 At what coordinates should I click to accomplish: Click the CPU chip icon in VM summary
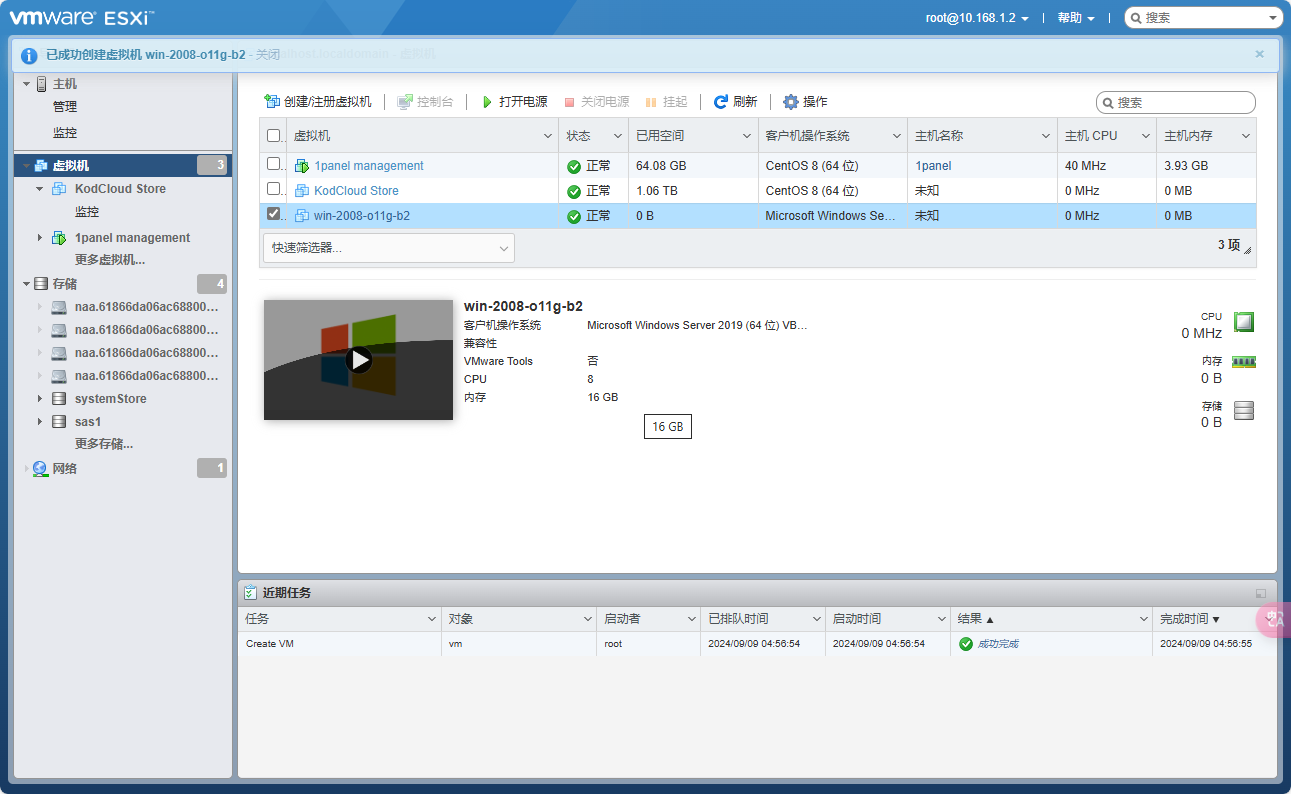(1243, 322)
